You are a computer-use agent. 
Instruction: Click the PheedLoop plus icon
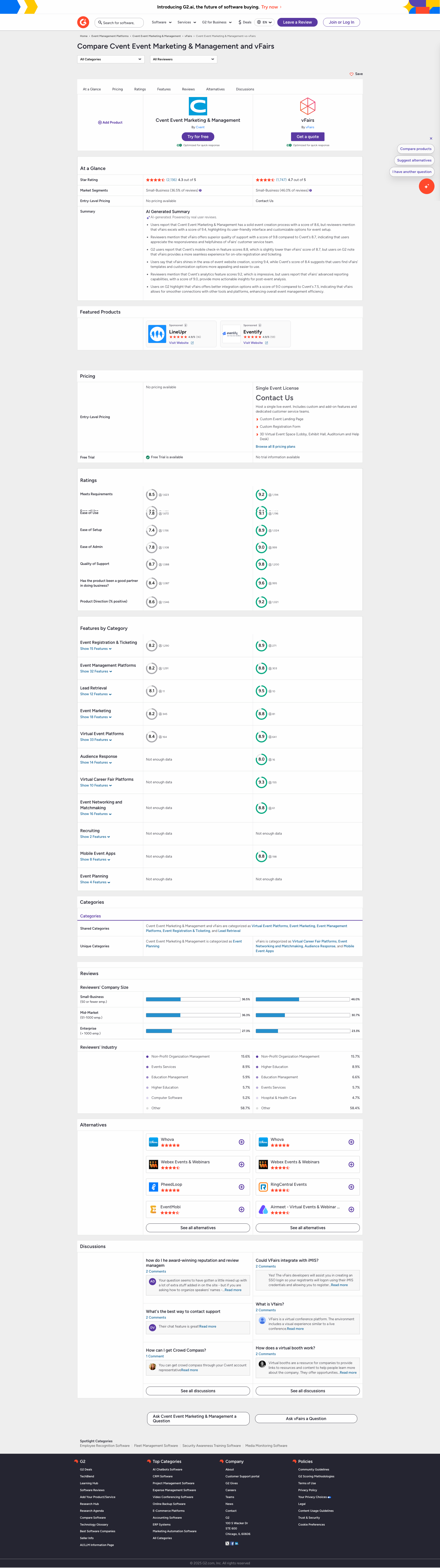click(241, 1187)
